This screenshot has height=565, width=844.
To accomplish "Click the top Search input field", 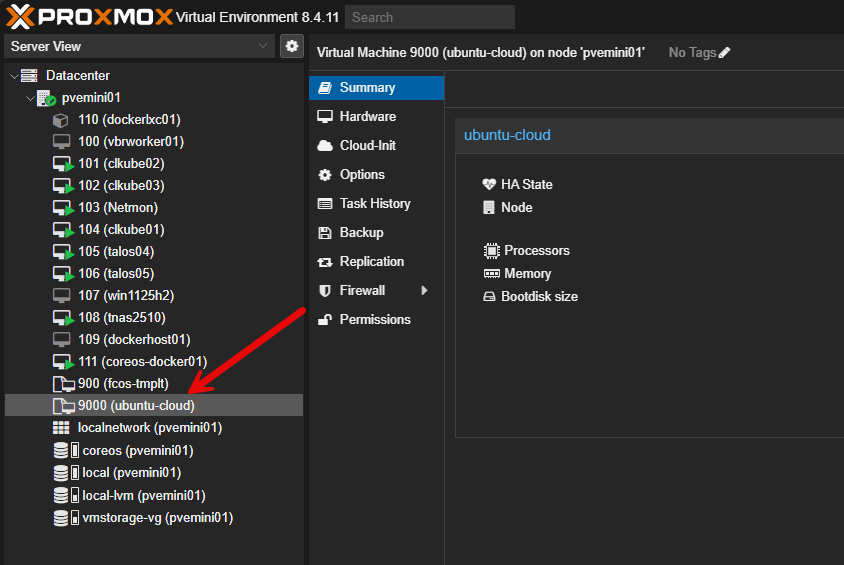I will click(429, 17).
